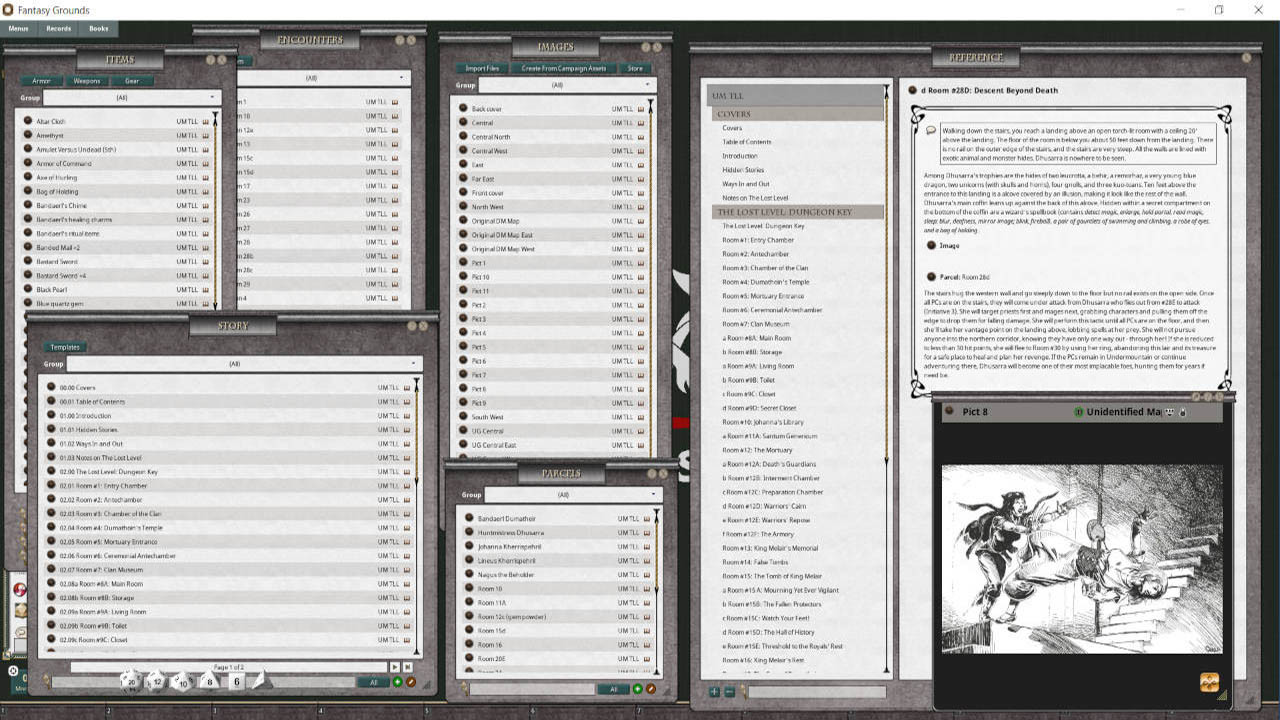Toggle identified state of Unidentified Map
Image resolution: width=1280 pixels, height=720 pixels.
[1079, 410]
